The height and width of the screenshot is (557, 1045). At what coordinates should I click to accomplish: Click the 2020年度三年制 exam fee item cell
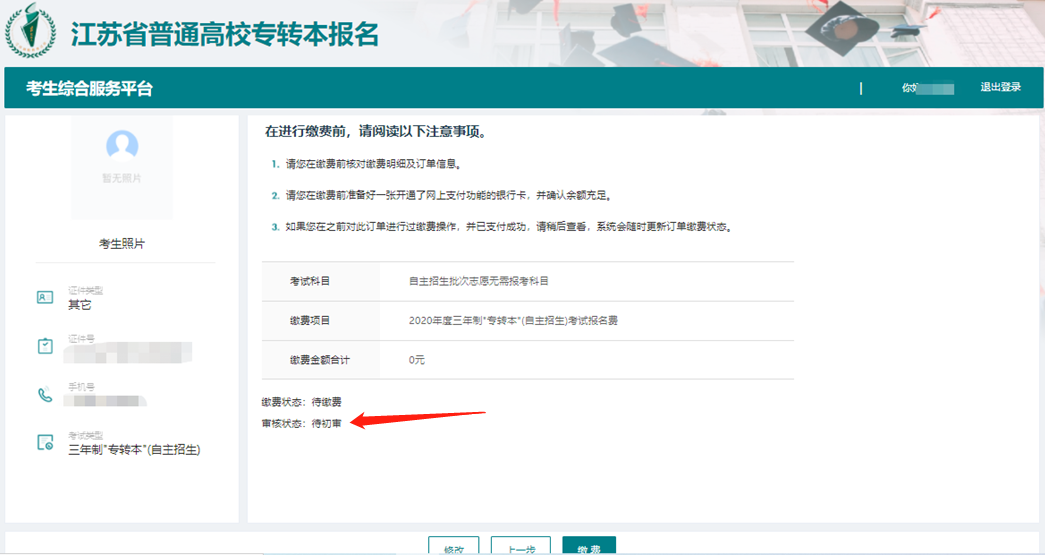click(x=513, y=320)
